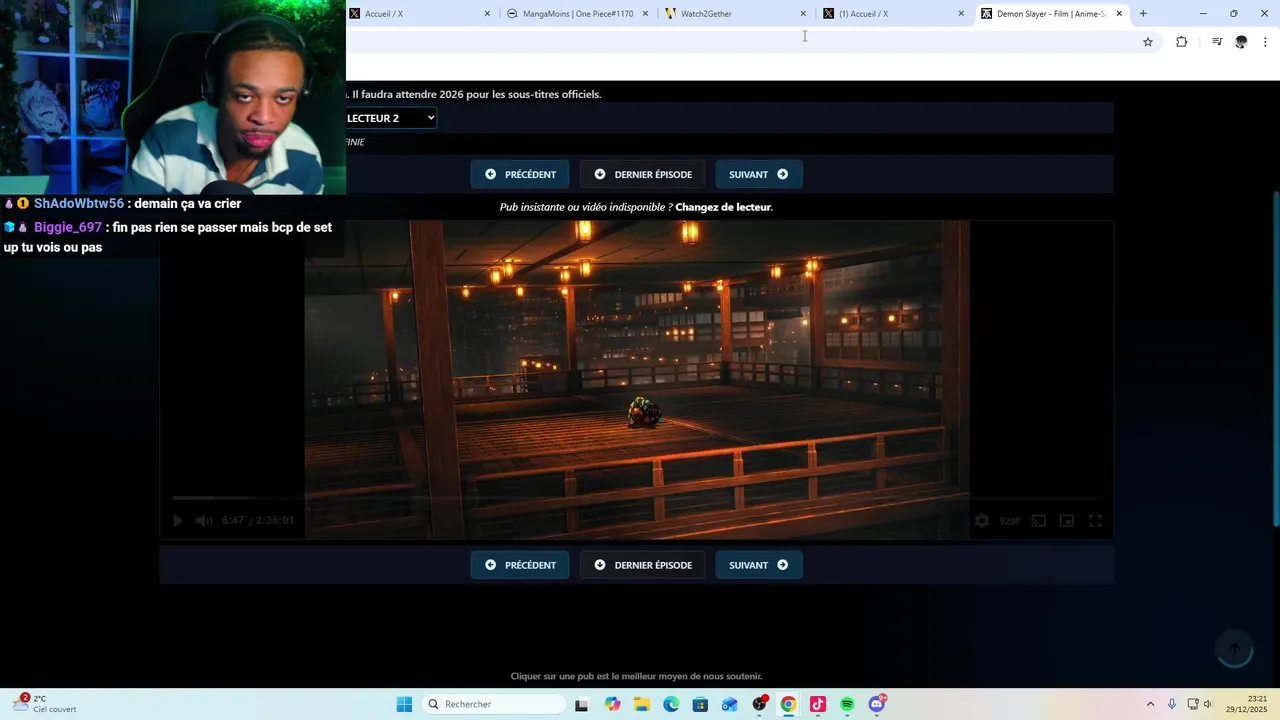Click the video frame showing the wooden hall

[x=636, y=380]
